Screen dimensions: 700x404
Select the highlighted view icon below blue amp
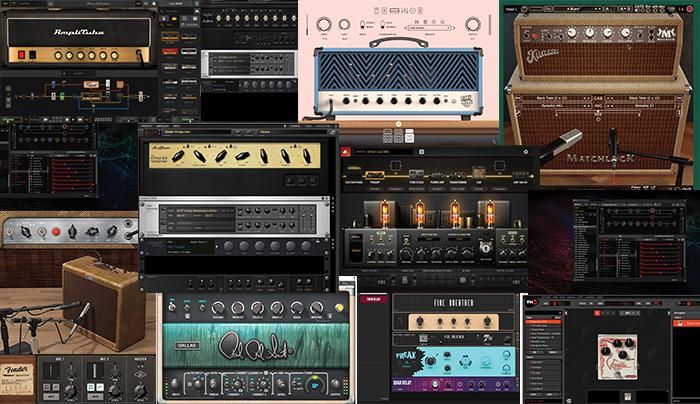[409, 137]
